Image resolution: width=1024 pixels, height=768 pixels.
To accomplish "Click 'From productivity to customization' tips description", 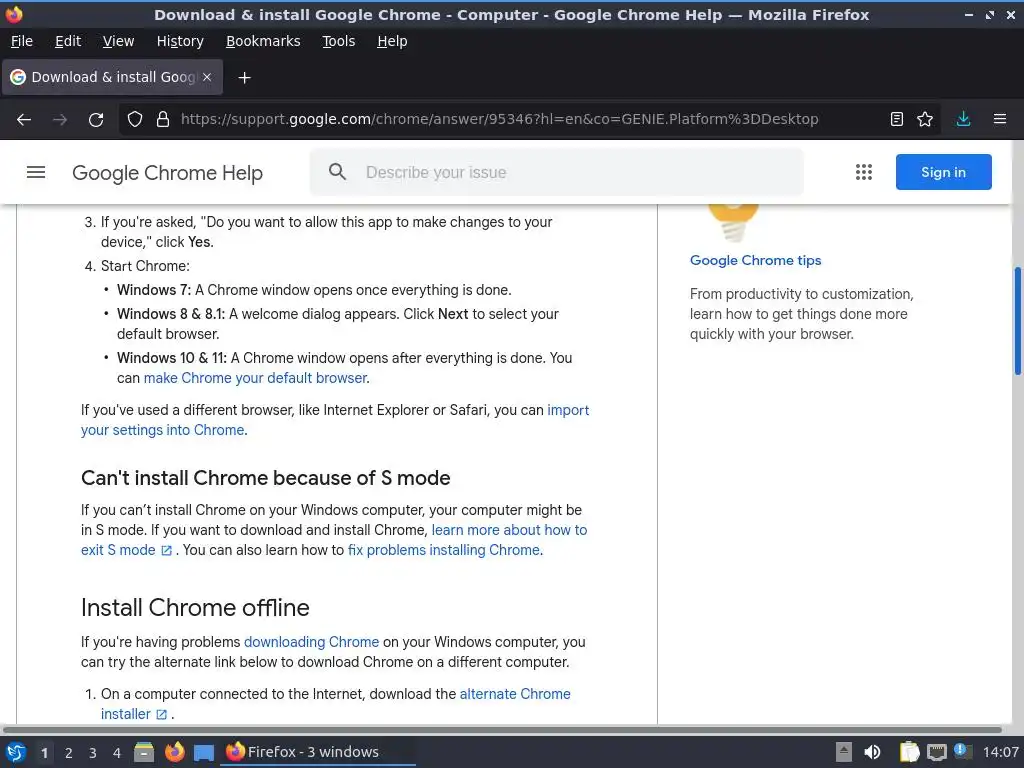I will click(x=801, y=314).
